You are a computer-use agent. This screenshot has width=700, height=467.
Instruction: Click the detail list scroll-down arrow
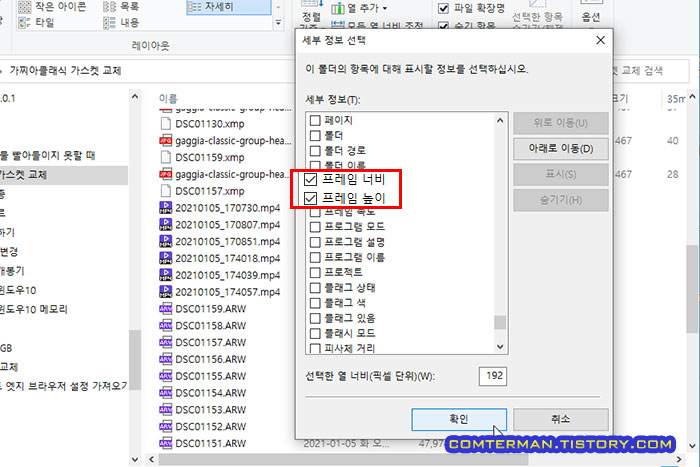coord(500,346)
